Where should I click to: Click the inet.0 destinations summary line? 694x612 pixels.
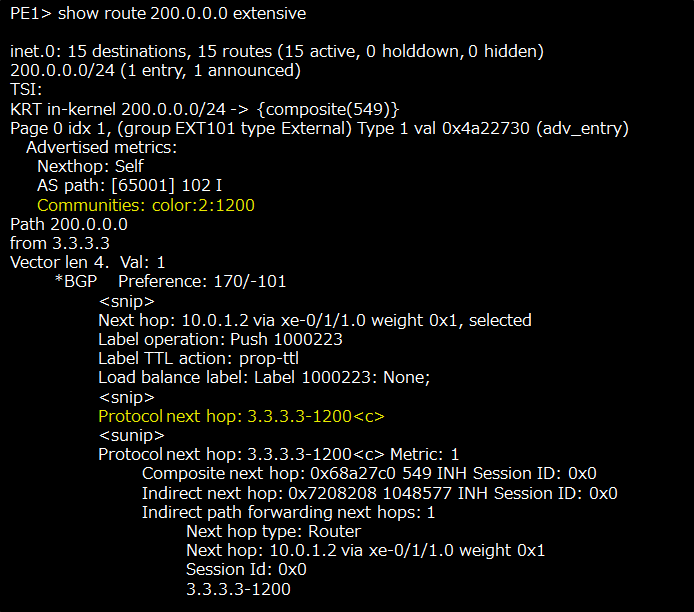pos(277,52)
